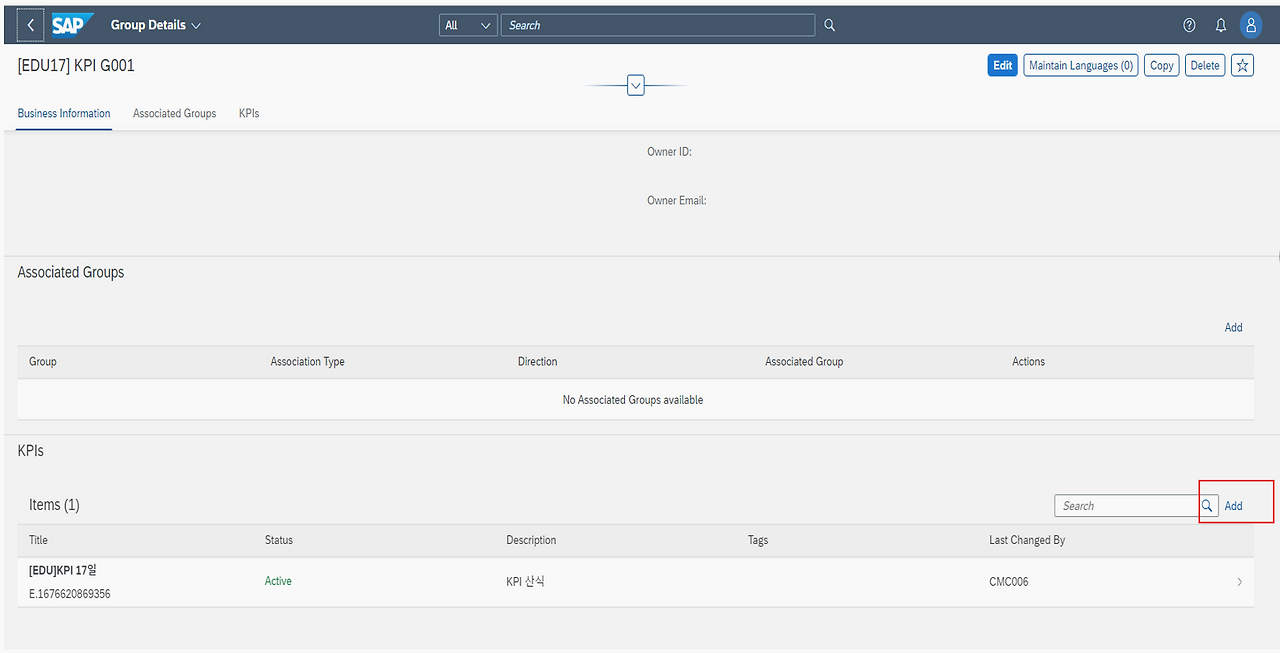Open the All search scope dropdown
This screenshot has width=1280, height=653.
[x=467, y=24]
